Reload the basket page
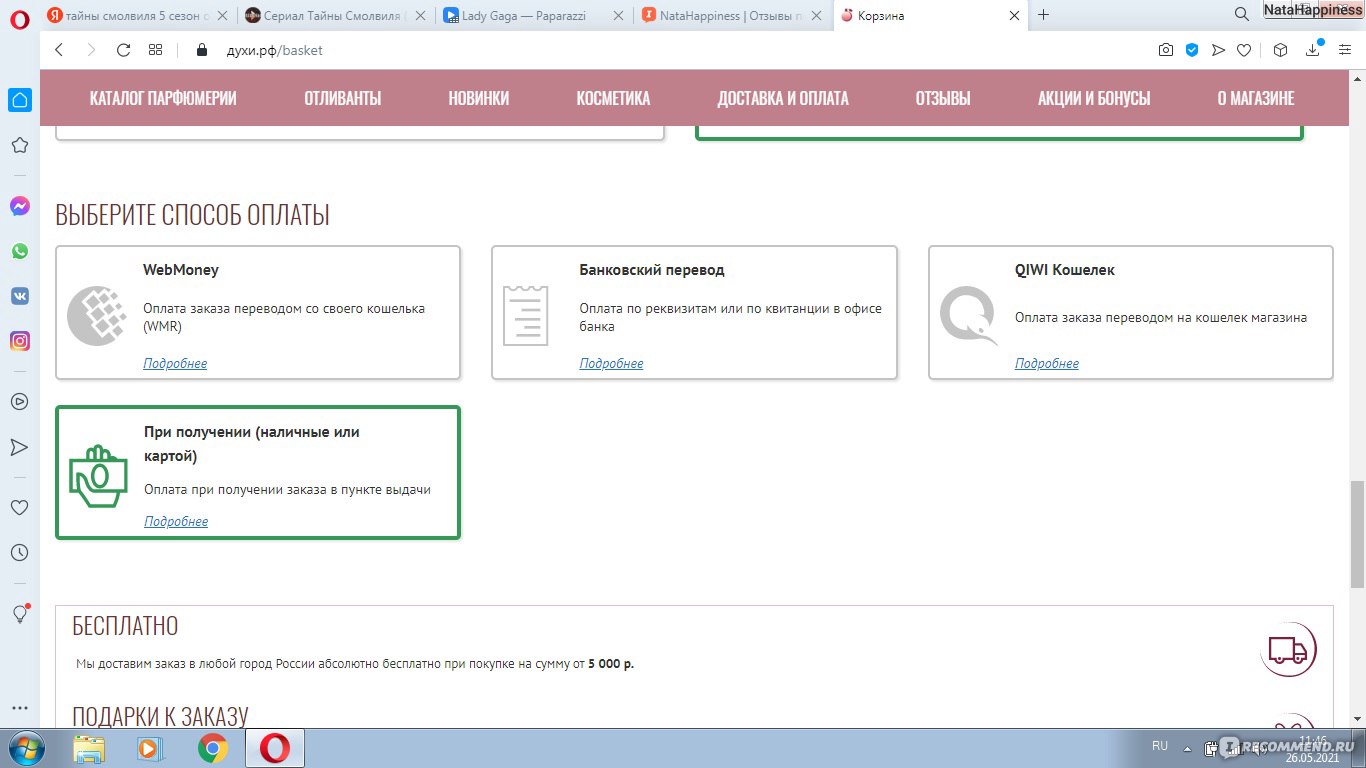The height and width of the screenshot is (768, 1366). pos(123,50)
